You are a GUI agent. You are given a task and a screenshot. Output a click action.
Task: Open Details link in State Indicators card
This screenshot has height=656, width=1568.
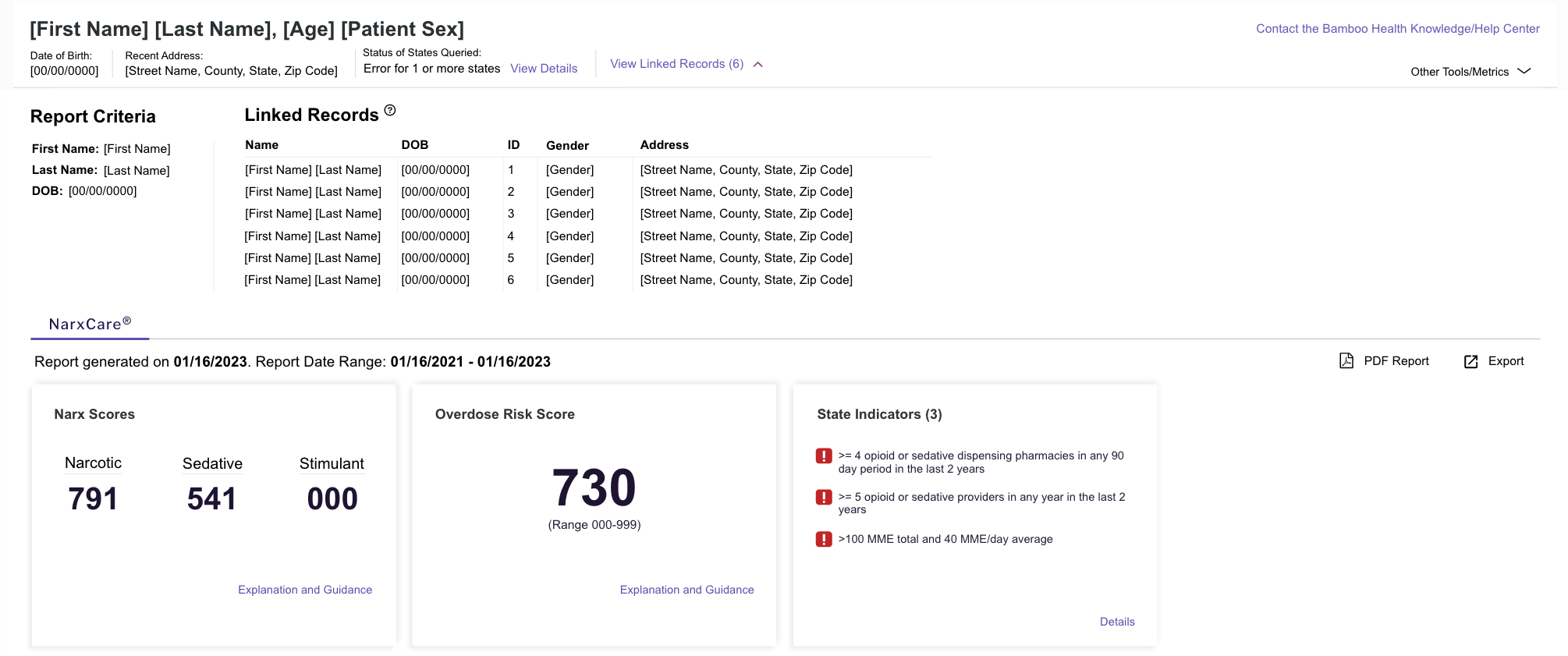point(1117,622)
